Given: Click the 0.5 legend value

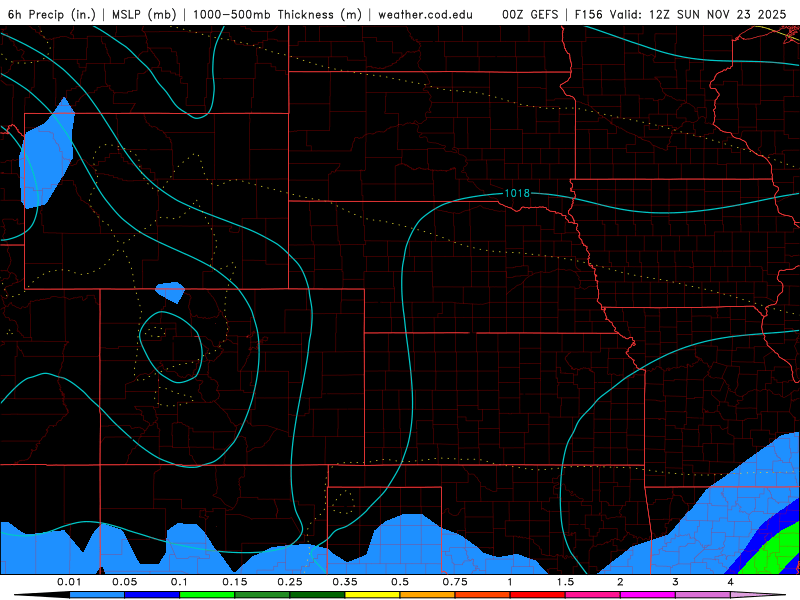Looking at the screenshot, I should [400, 582].
